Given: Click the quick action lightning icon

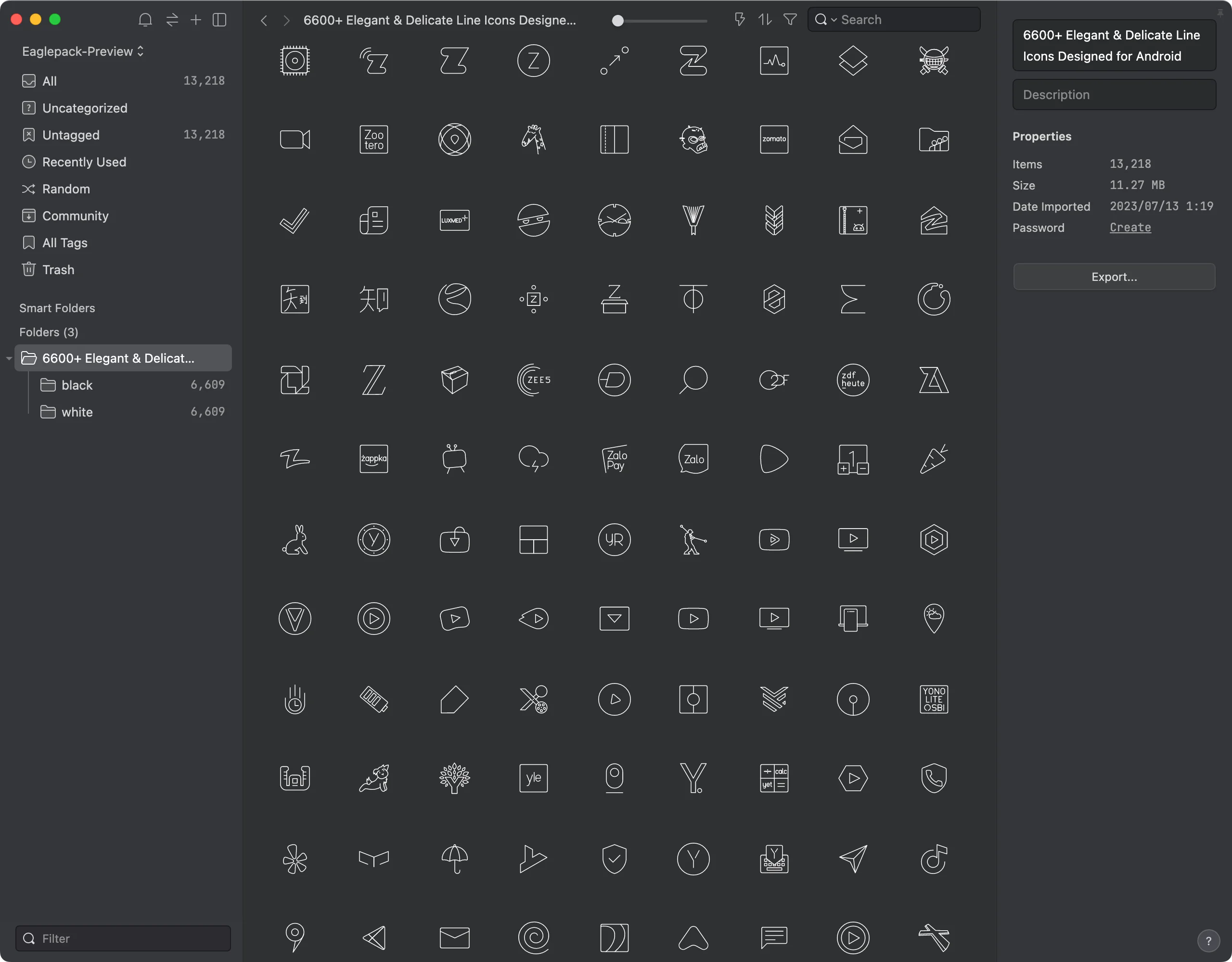Looking at the screenshot, I should pos(740,20).
